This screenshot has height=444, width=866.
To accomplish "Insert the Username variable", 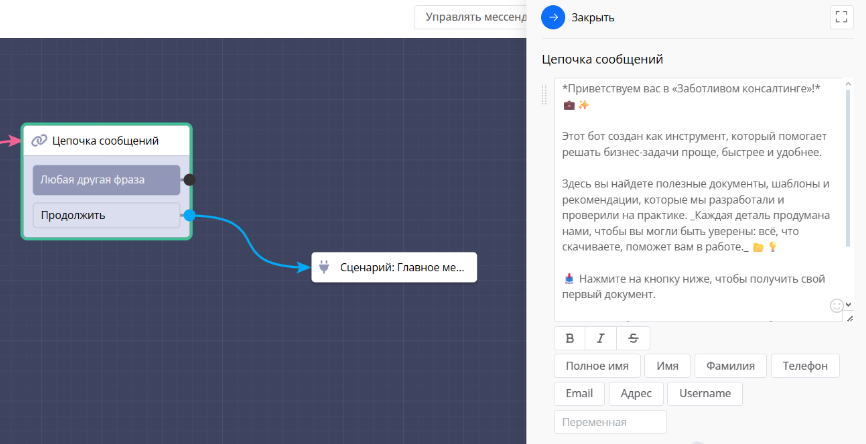I will tap(704, 393).
